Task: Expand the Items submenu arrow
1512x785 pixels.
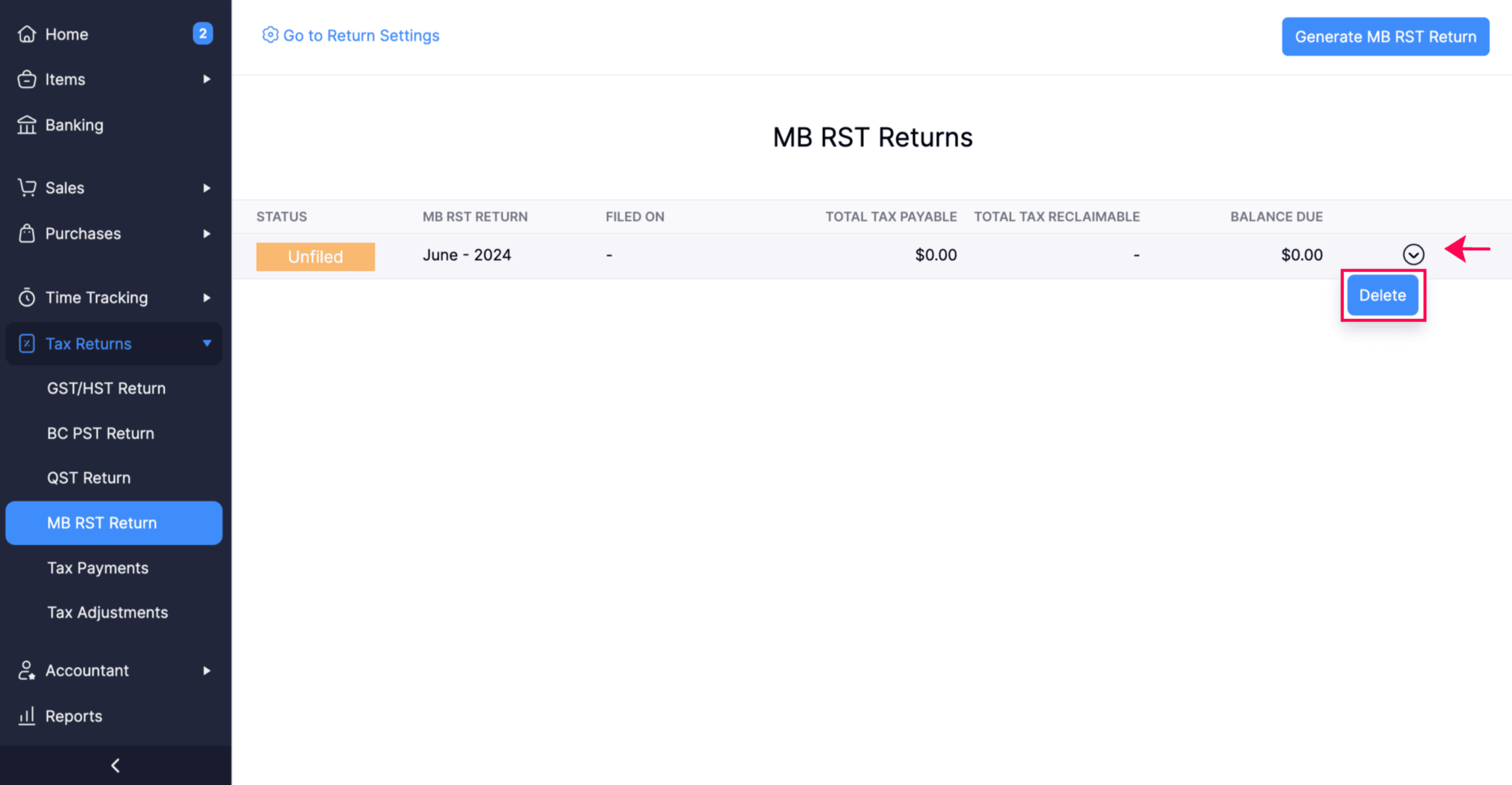Action: click(206, 79)
